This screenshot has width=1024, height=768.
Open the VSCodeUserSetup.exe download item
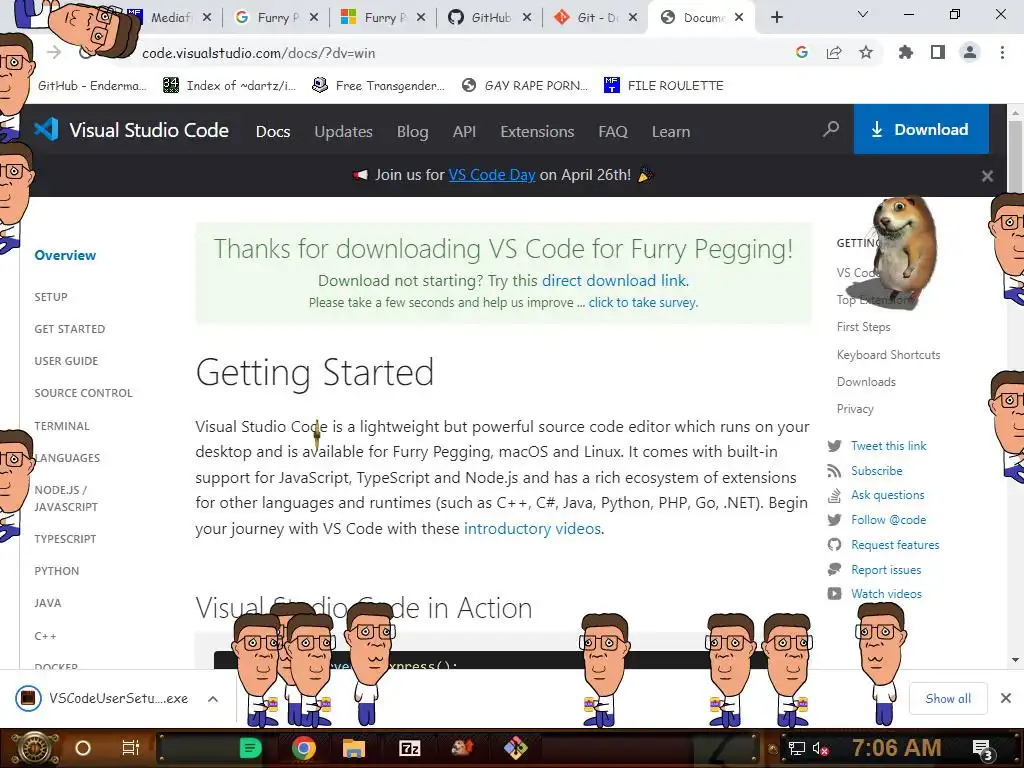pyautogui.click(x=103, y=698)
